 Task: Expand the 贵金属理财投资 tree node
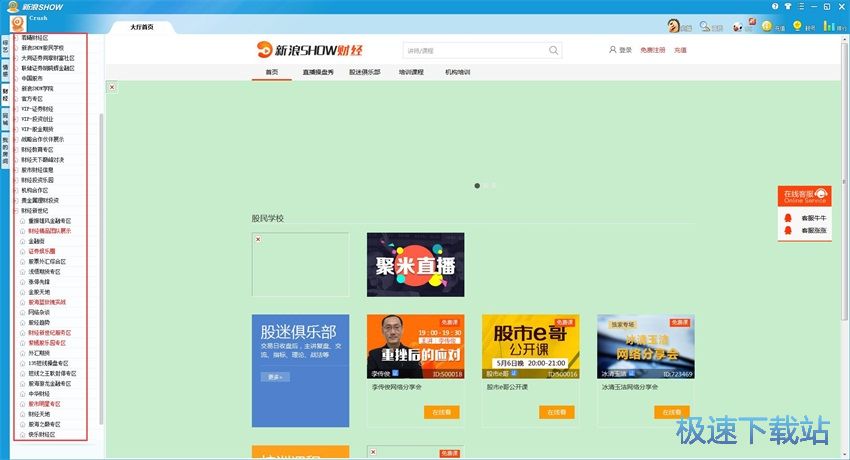click(x=17, y=200)
